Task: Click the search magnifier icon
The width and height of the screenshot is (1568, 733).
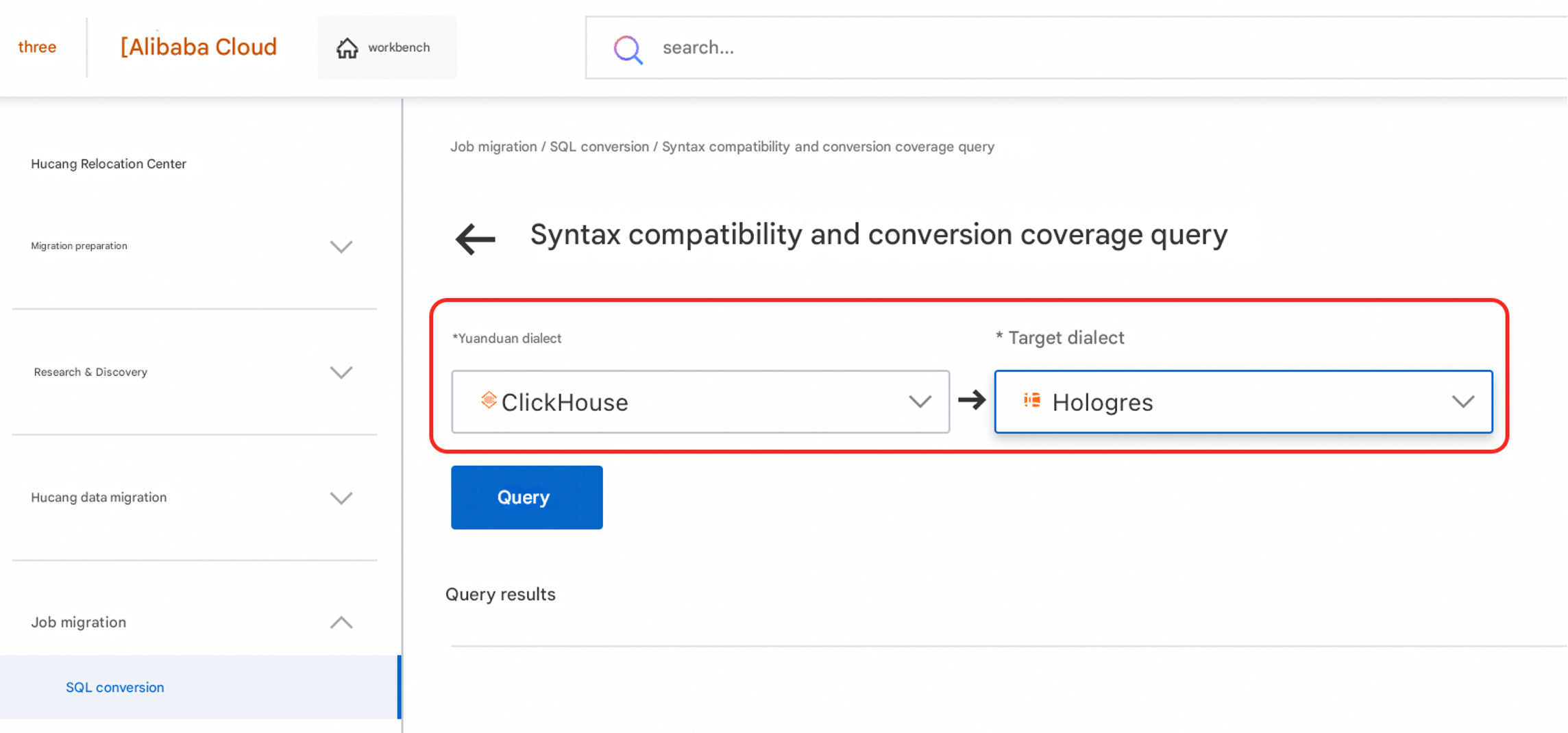Action: 628,49
